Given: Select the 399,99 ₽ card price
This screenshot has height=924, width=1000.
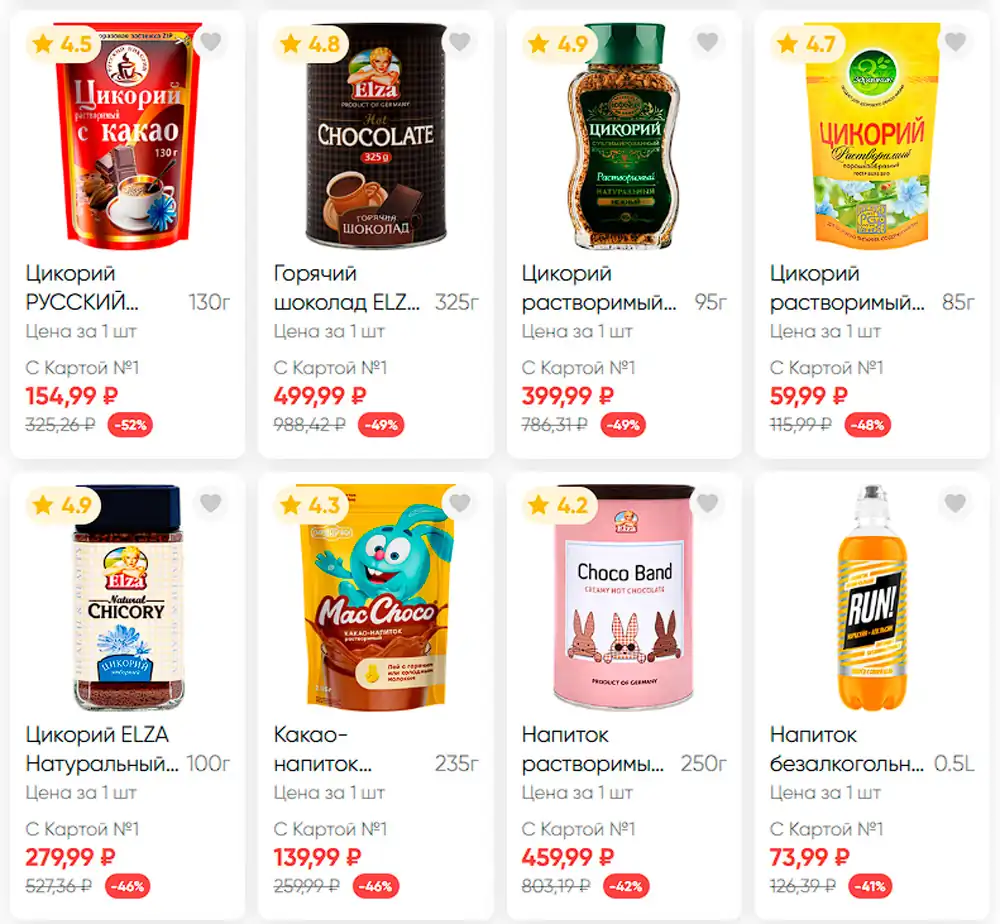Looking at the screenshot, I should click(x=568, y=396).
